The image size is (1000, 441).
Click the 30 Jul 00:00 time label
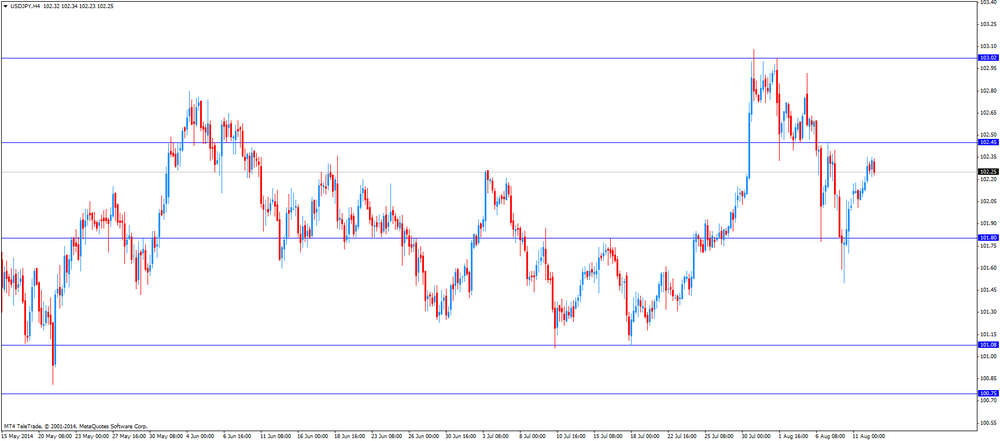coord(756,437)
